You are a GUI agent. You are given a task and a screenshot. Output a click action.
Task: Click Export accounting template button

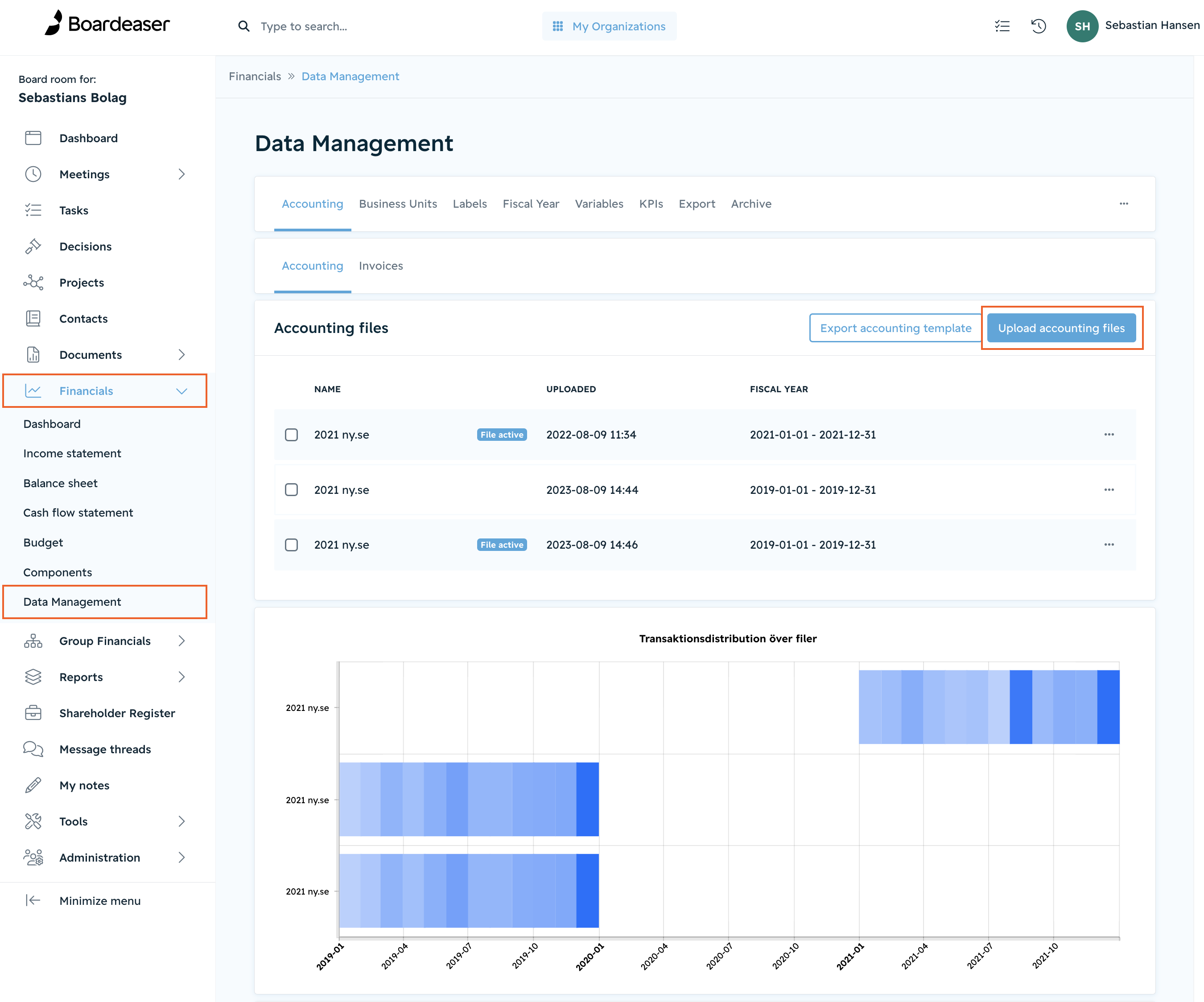coord(895,328)
